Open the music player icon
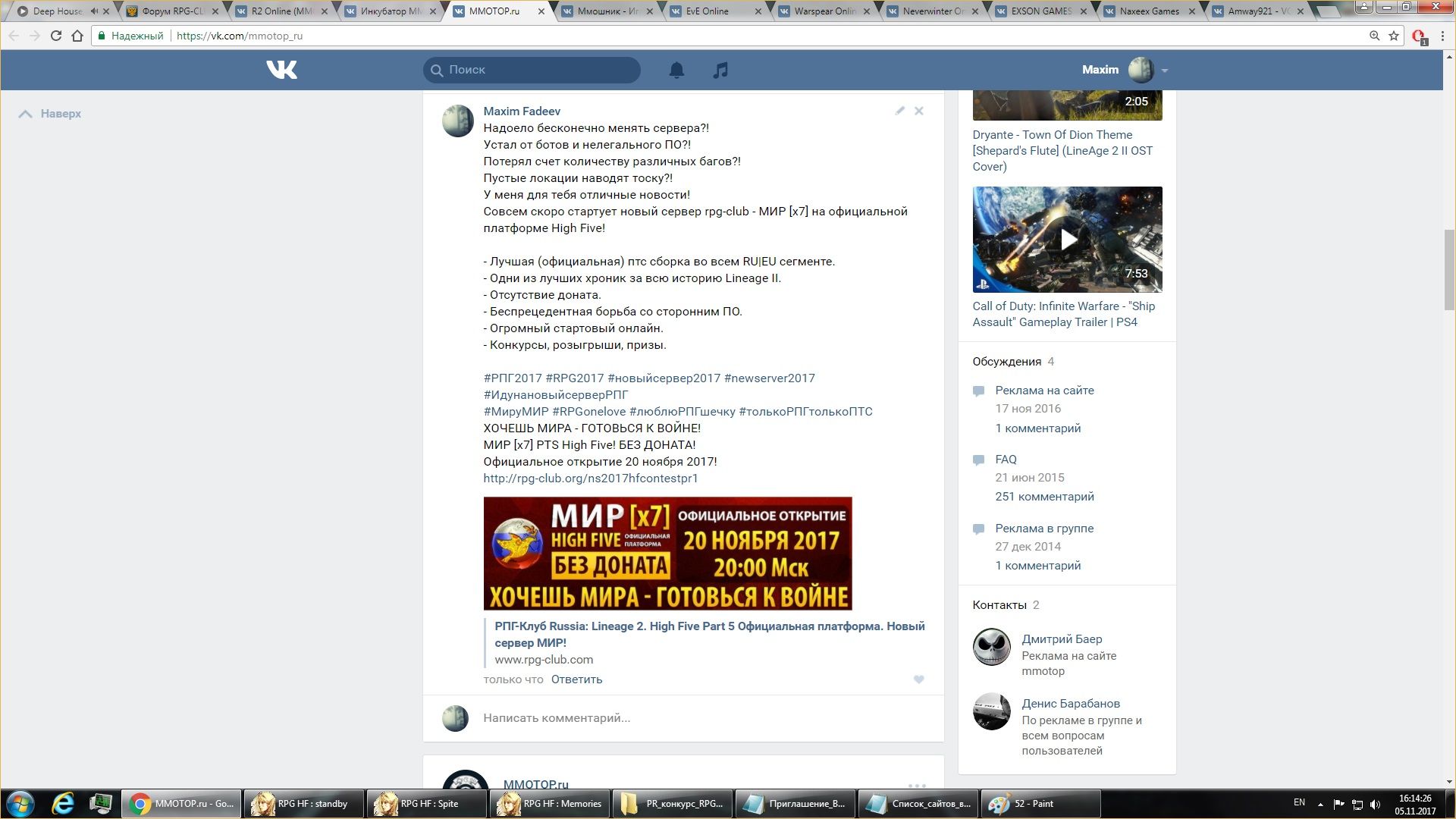Viewport: 1456px width, 819px height. tap(720, 70)
